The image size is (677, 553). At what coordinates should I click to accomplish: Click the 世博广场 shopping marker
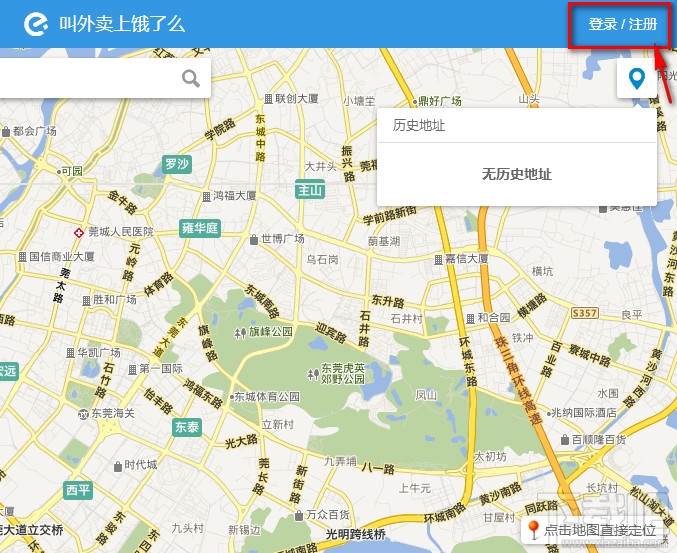click(x=254, y=239)
